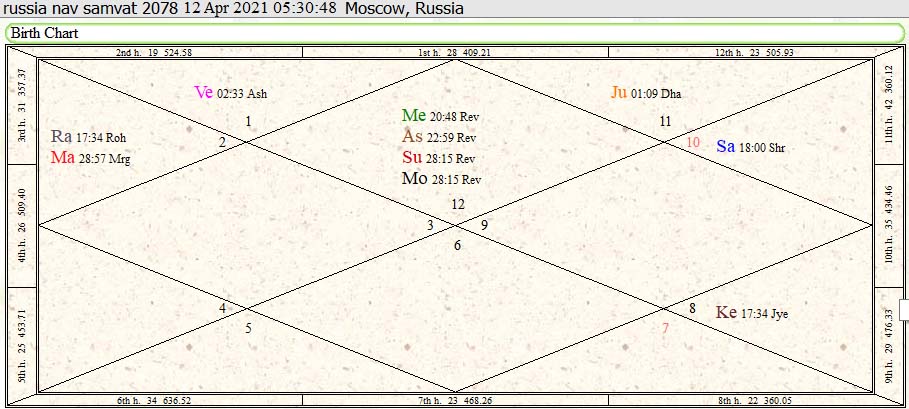The width and height of the screenshot is (909, 409).
Task: Select the 12th h. label on top border
Action: pyautogui.click(x=753, y=52)
